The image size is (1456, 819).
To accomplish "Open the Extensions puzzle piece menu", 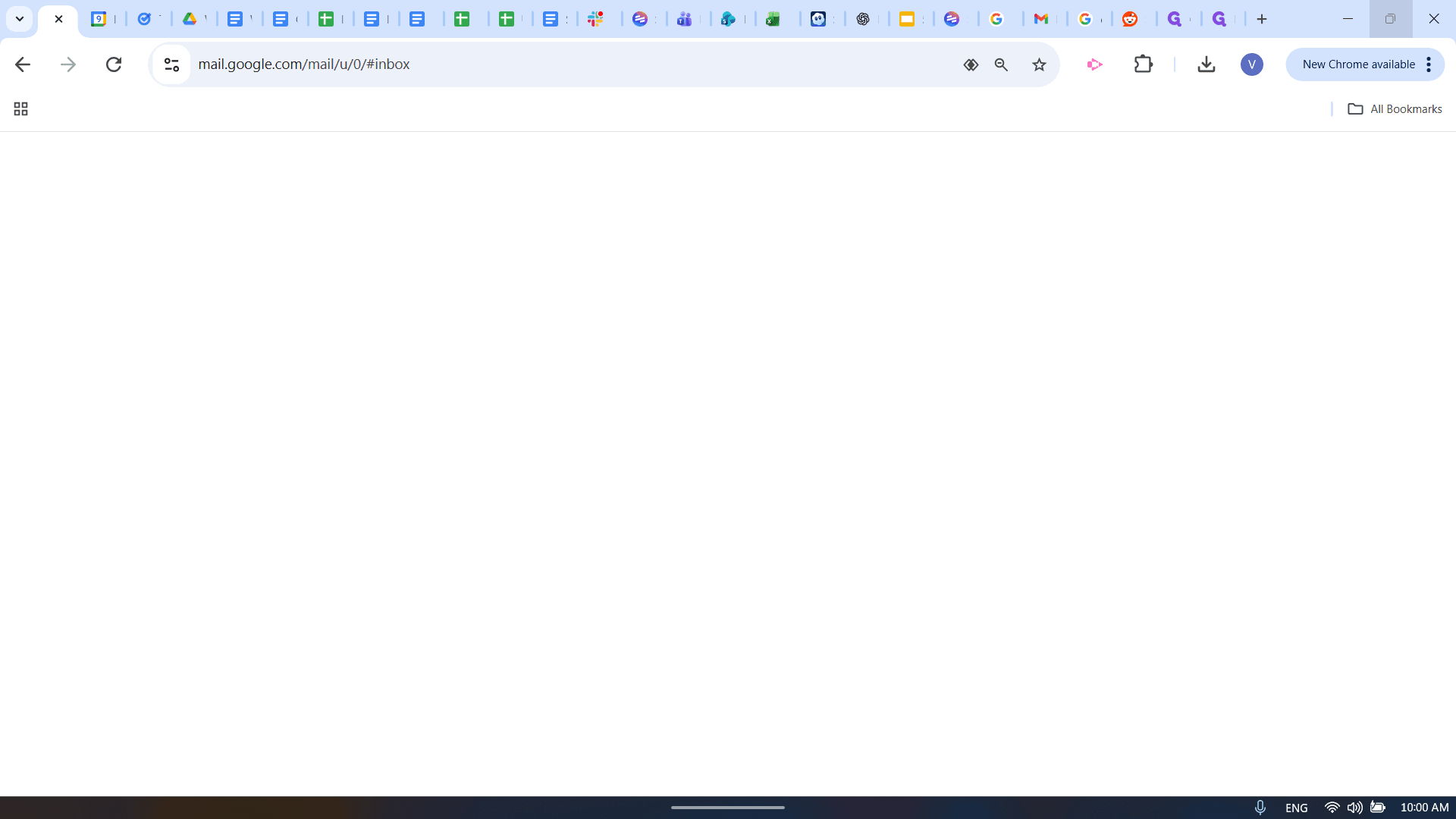I will pyautogui.click(x=1144, y=64).
